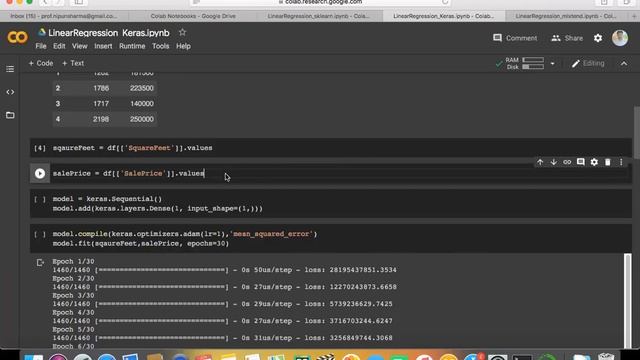Move the selected cell down

(553, 162)
